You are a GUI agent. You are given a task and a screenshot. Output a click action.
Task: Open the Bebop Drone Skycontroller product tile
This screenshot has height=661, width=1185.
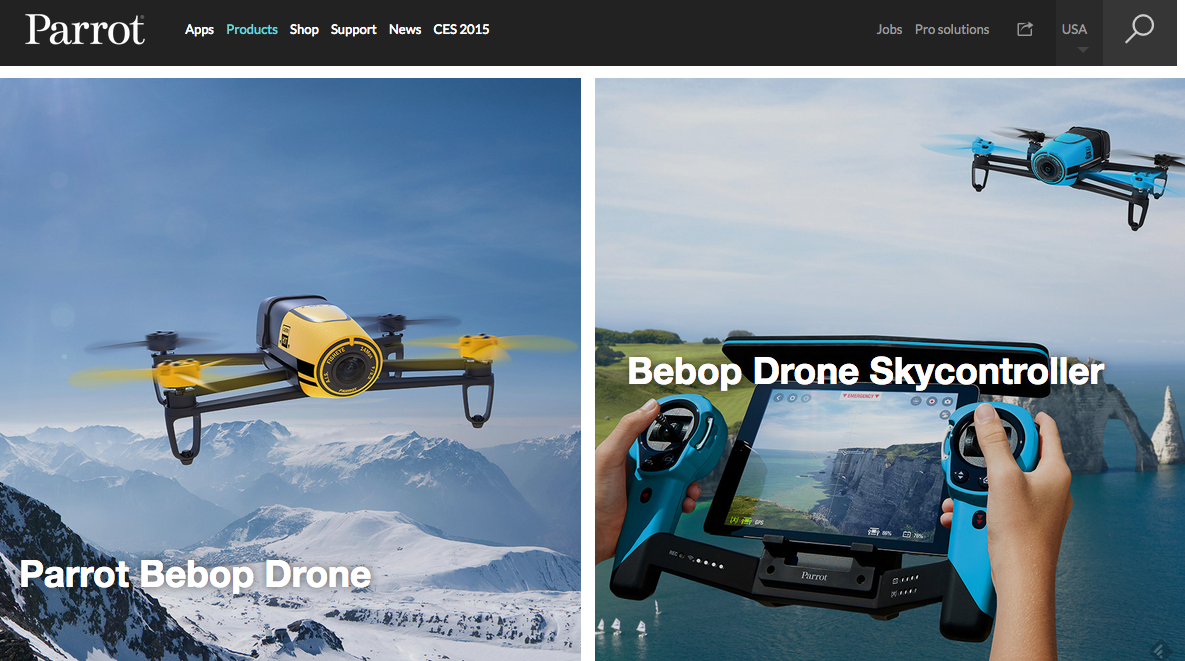tap(888, 370)
